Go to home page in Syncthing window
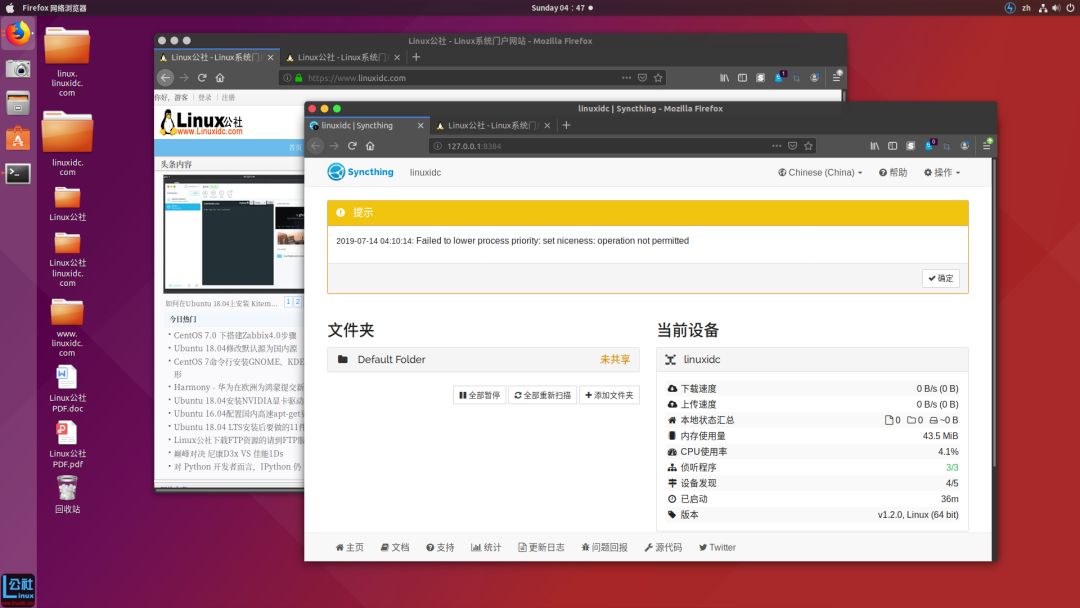1080x608 pixels. tap(370, 146)
